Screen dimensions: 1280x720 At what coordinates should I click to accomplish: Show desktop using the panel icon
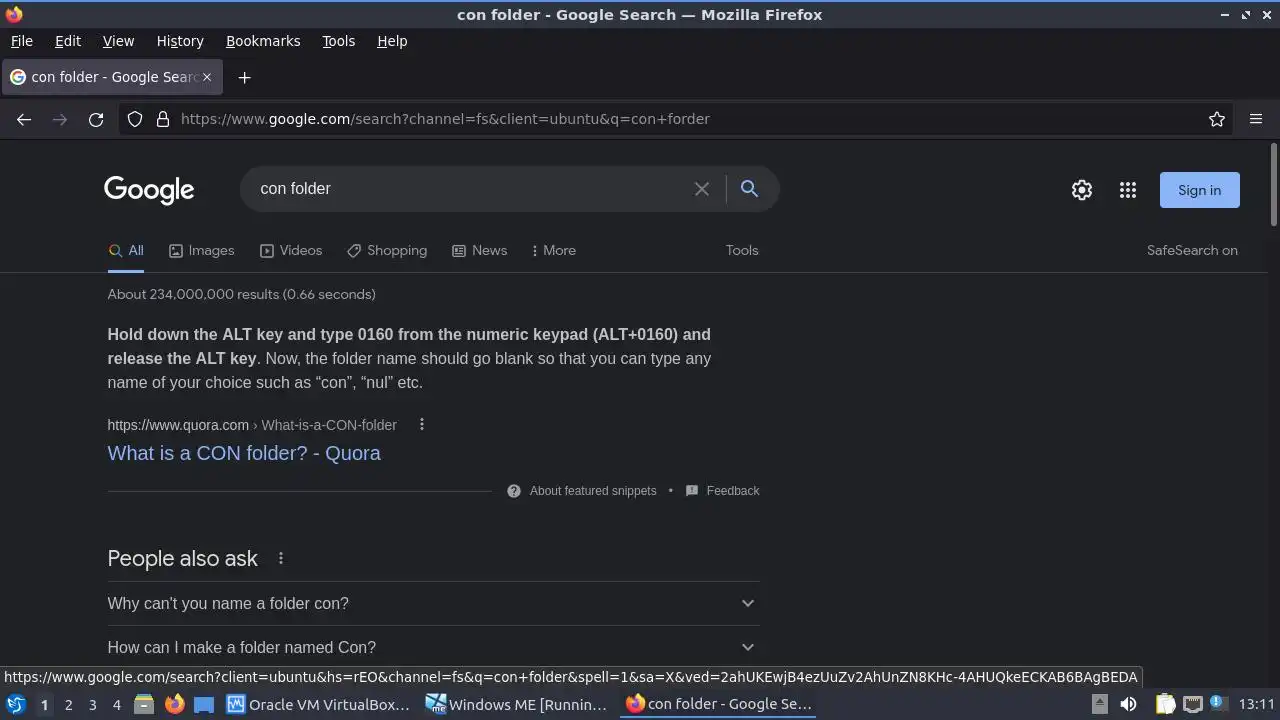[204, 704]
